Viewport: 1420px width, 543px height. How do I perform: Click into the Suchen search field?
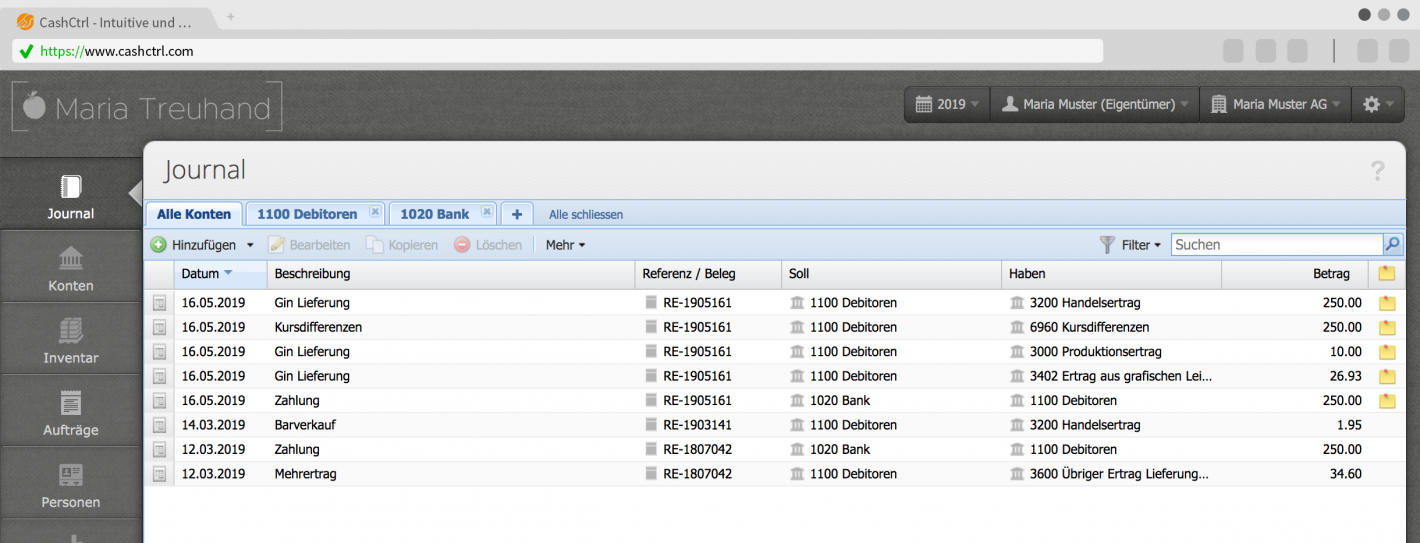pyautogui.click(x=1276, y=245)
